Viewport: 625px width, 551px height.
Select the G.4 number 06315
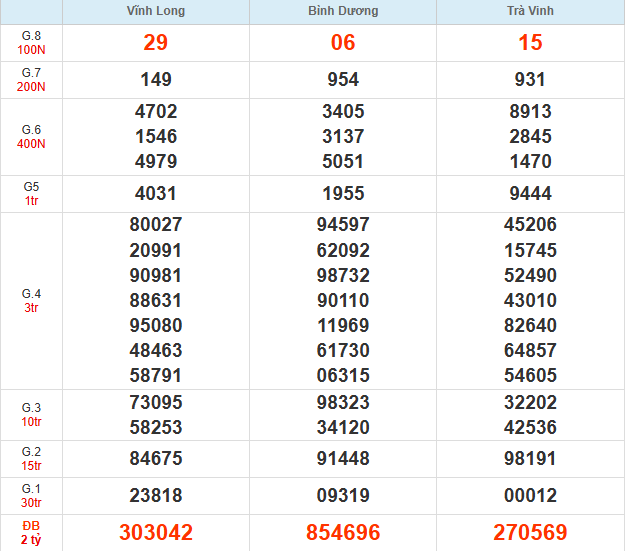(x=343, y=376)
